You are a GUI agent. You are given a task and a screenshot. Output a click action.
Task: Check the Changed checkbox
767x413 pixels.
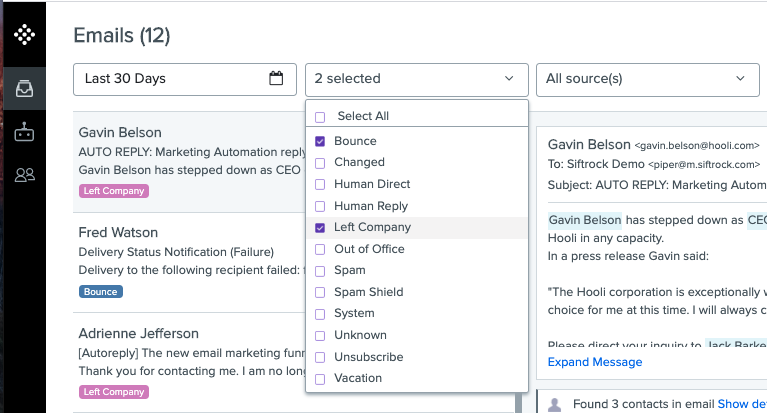[x=320, y=163]
